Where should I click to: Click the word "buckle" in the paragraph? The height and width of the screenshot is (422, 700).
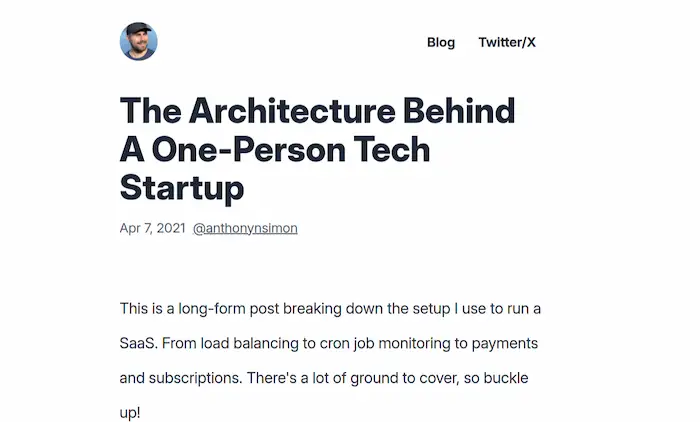point(506,378)
